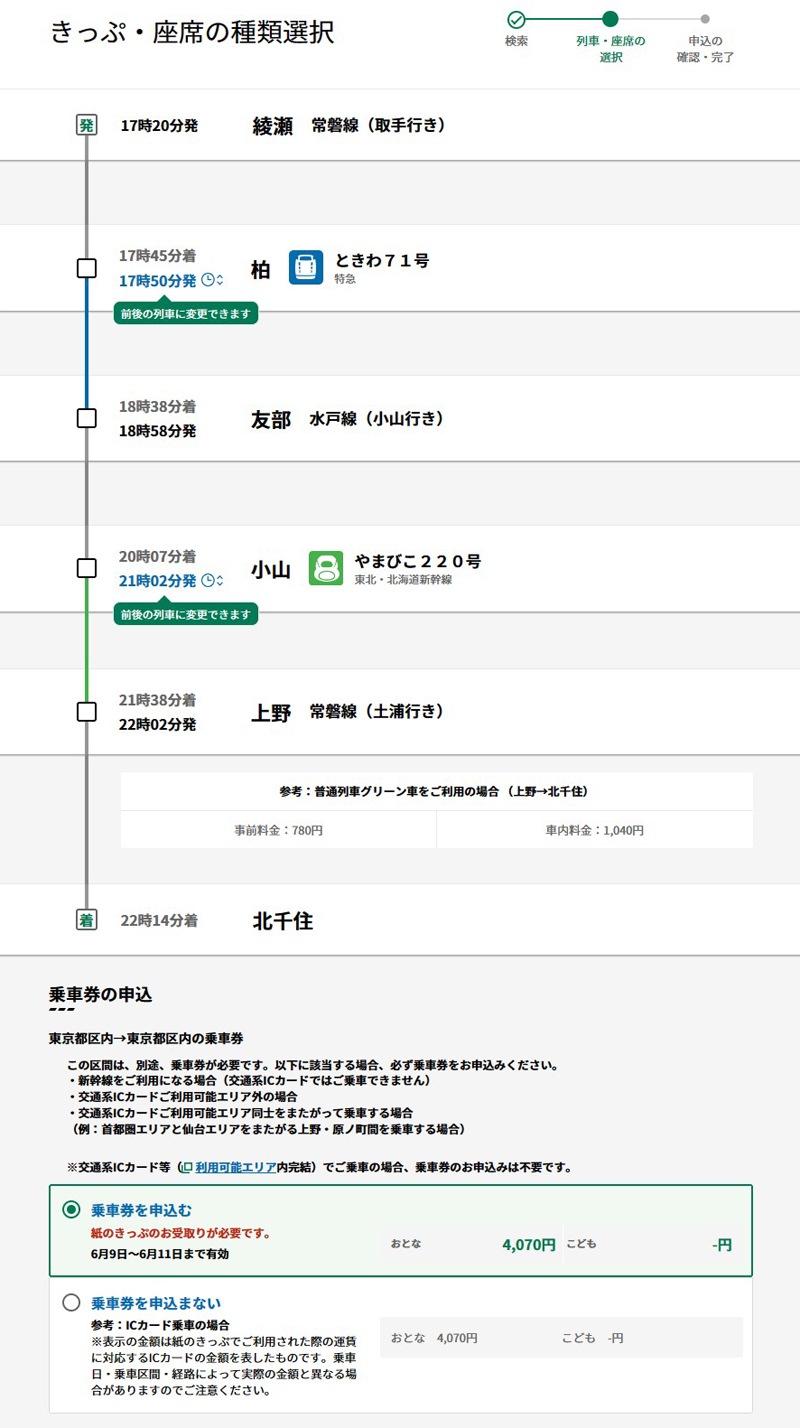The image size is (800, 1428).
Task: Click the 車内料金：1,040円 cell
Action: (595, 830)
